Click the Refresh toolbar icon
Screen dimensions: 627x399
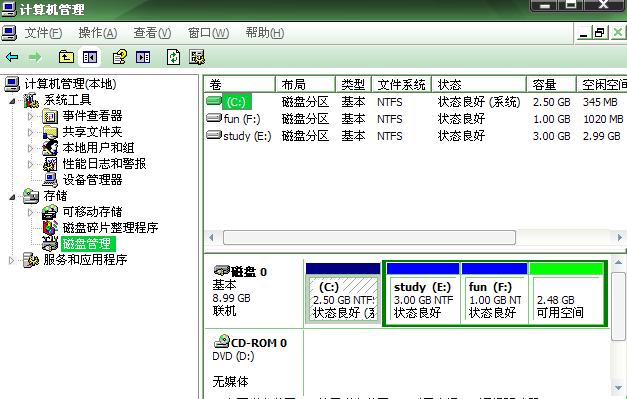point(173,57)
